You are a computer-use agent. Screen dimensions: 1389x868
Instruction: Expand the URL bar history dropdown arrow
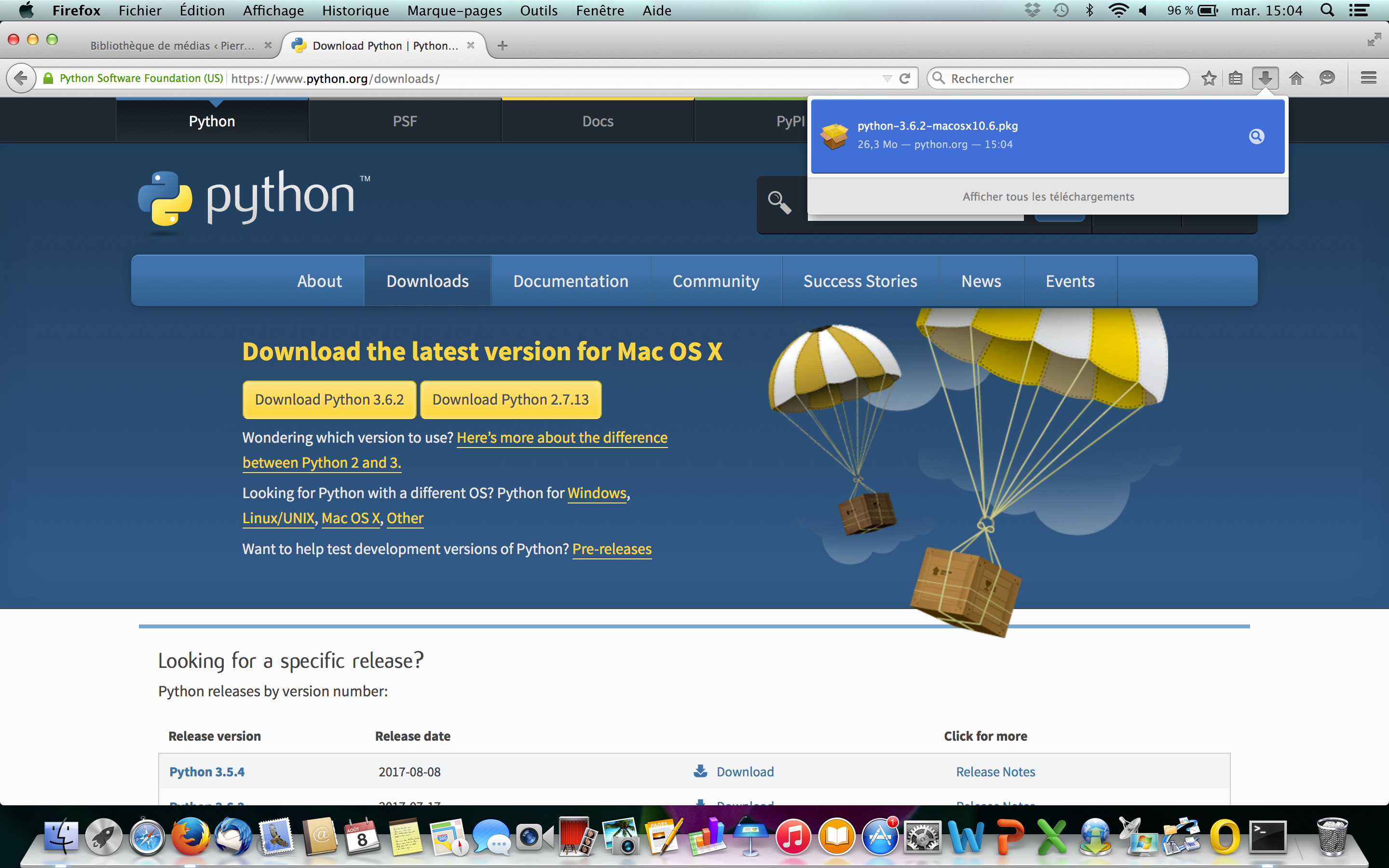coord(887,78)
